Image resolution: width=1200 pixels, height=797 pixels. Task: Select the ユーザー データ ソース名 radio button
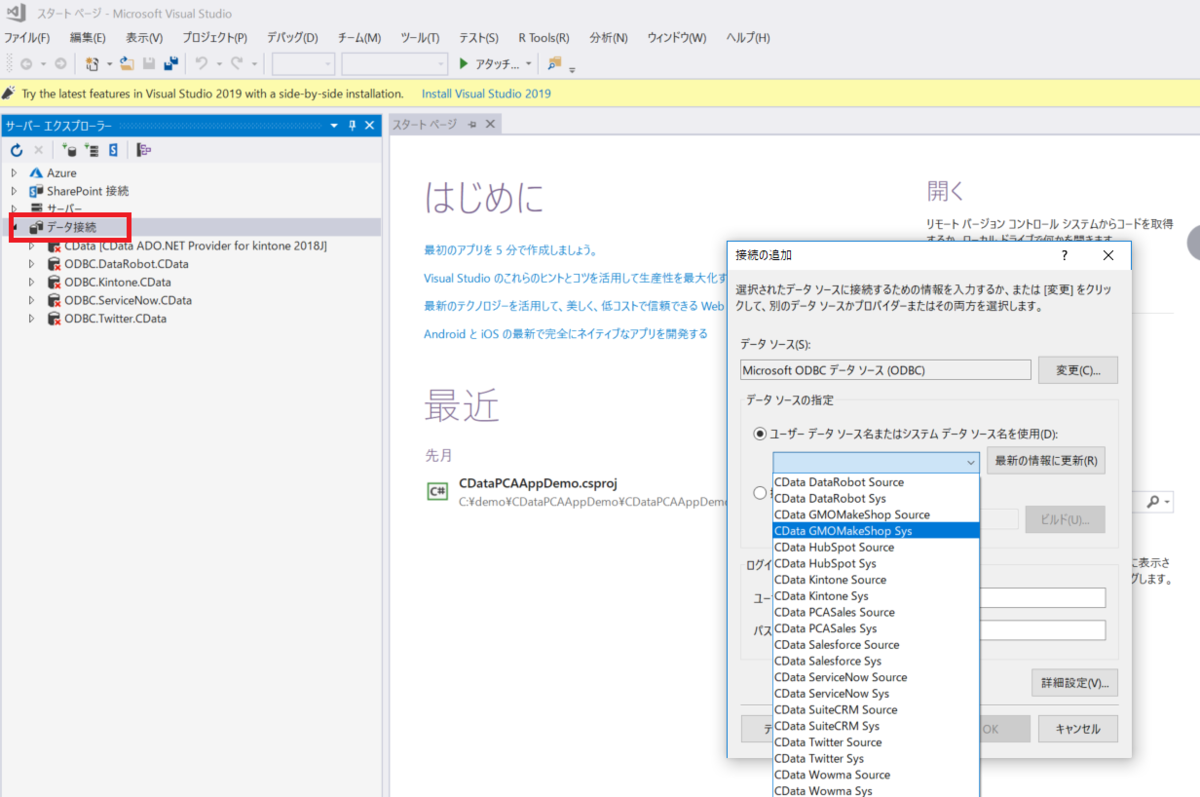pyautogui.click(x=760, y=434)
